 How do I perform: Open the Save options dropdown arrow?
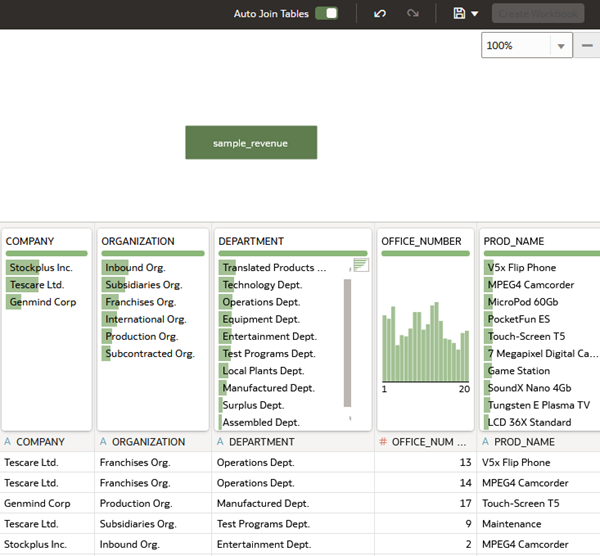[x=474, y=14]
